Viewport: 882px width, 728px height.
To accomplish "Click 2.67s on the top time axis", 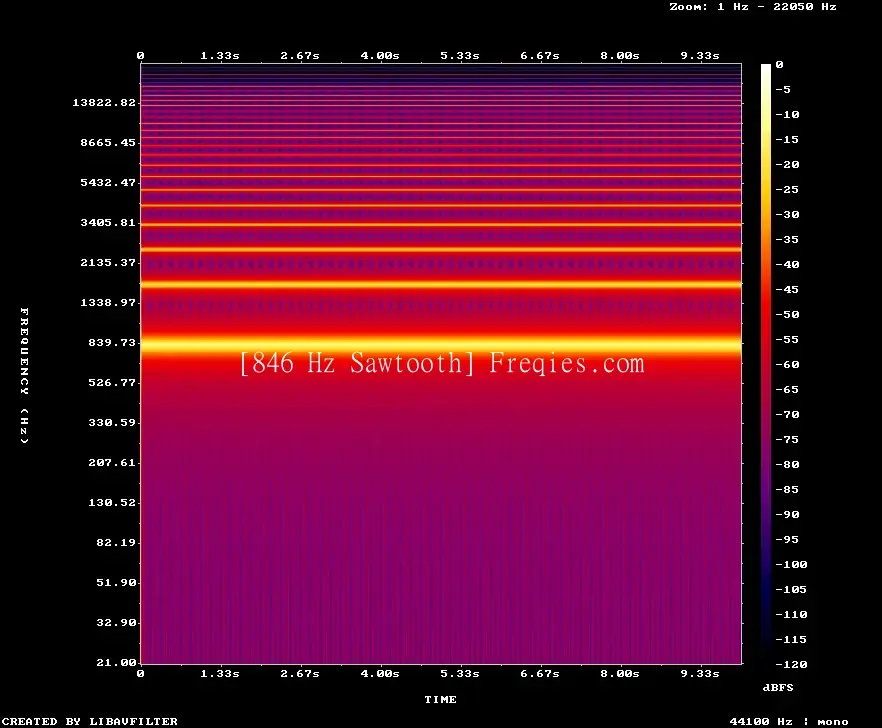I will click(300, 56).
